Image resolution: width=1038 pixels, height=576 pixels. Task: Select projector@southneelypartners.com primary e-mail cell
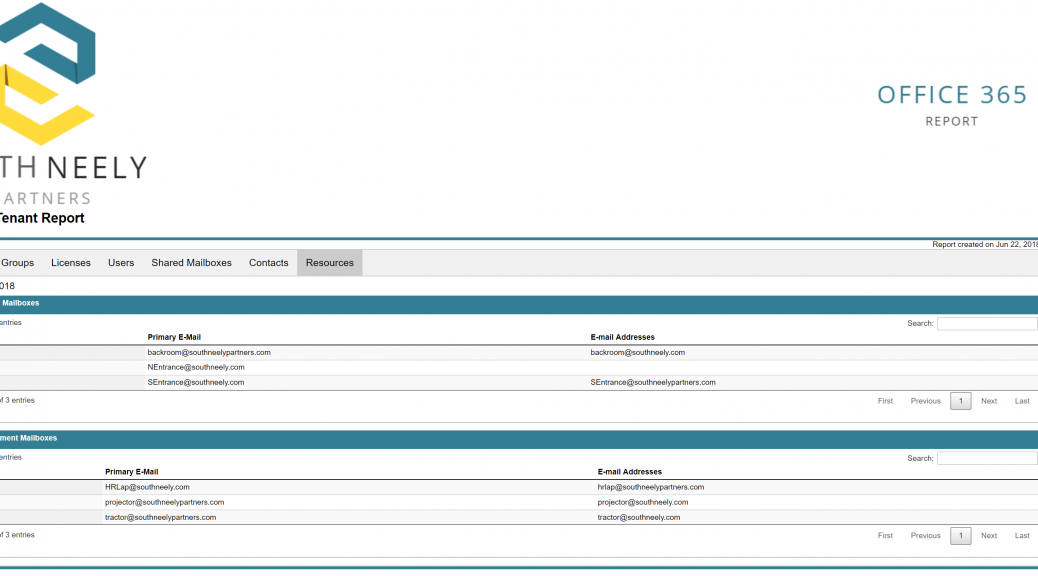(164, 503)
